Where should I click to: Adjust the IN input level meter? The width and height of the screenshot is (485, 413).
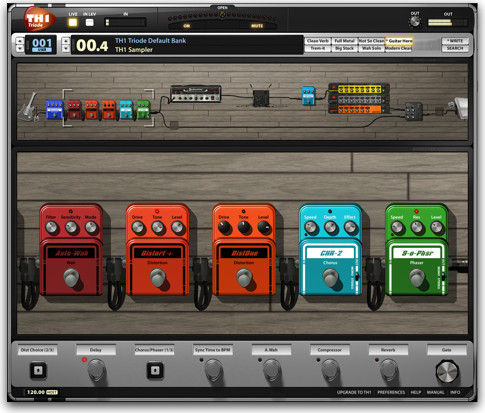[x=125, y=22]
